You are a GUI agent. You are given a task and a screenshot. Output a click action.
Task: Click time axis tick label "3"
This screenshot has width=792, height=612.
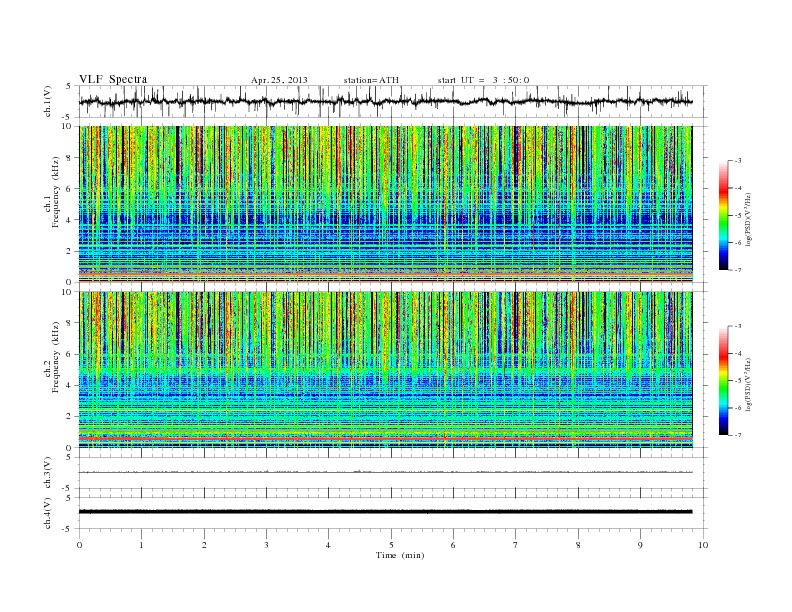pyautogui.click(x=266, y=545)
